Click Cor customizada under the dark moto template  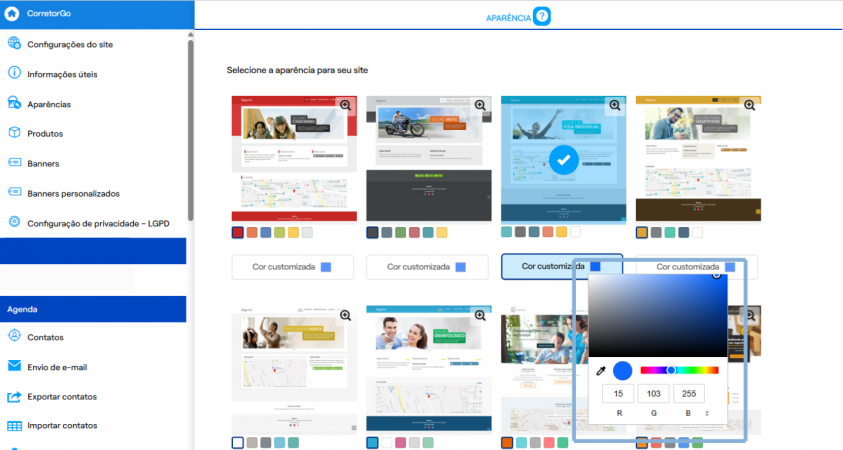(x=427, y=267)
